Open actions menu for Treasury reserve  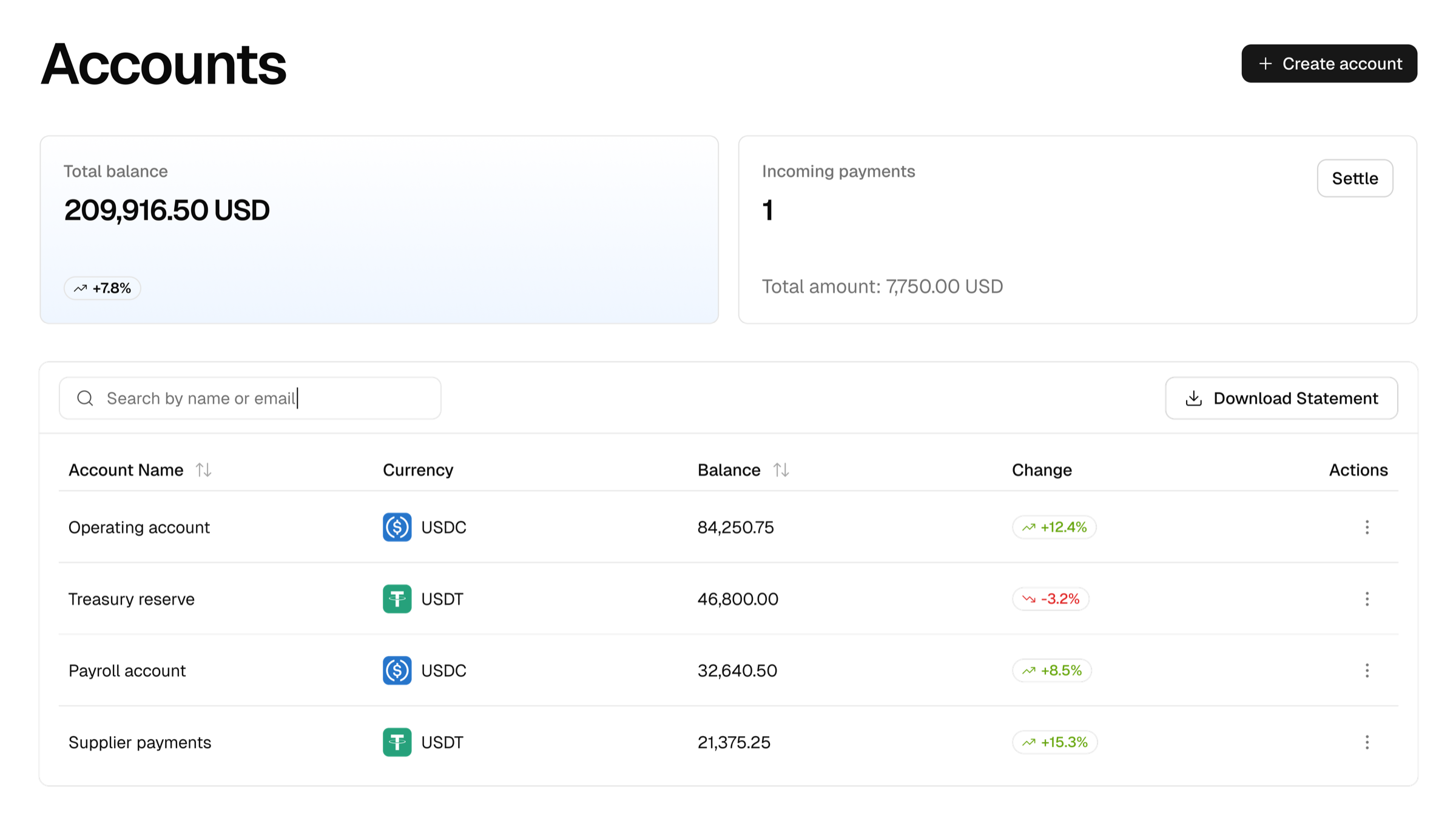pyautogui.click(x=1367, y=599)
